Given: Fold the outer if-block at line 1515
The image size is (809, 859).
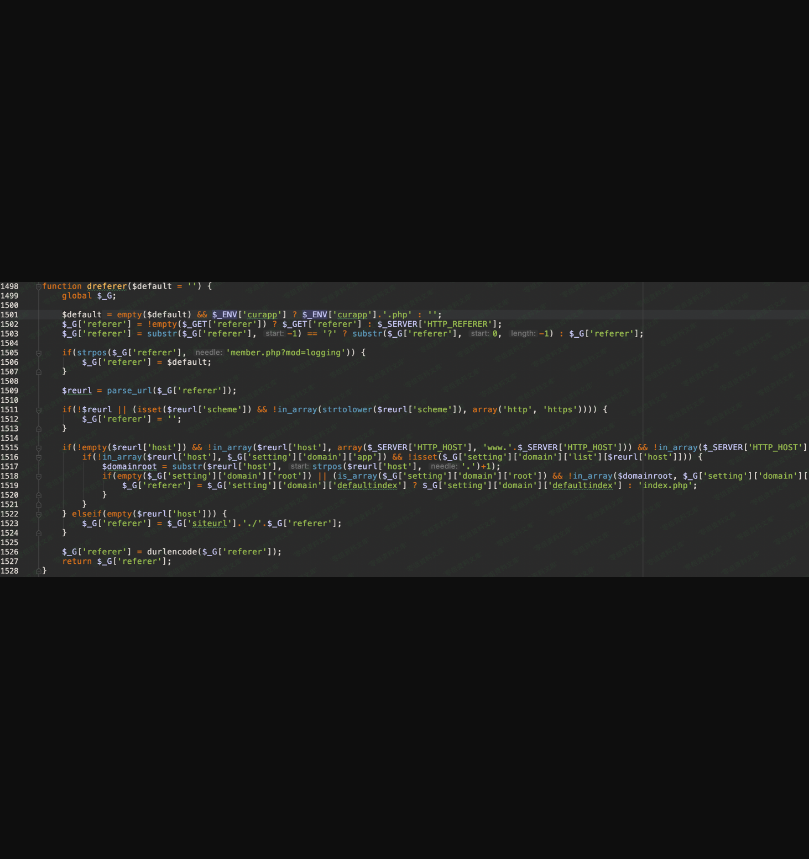Looking at the screenshot, I should (x=38, y=447).
